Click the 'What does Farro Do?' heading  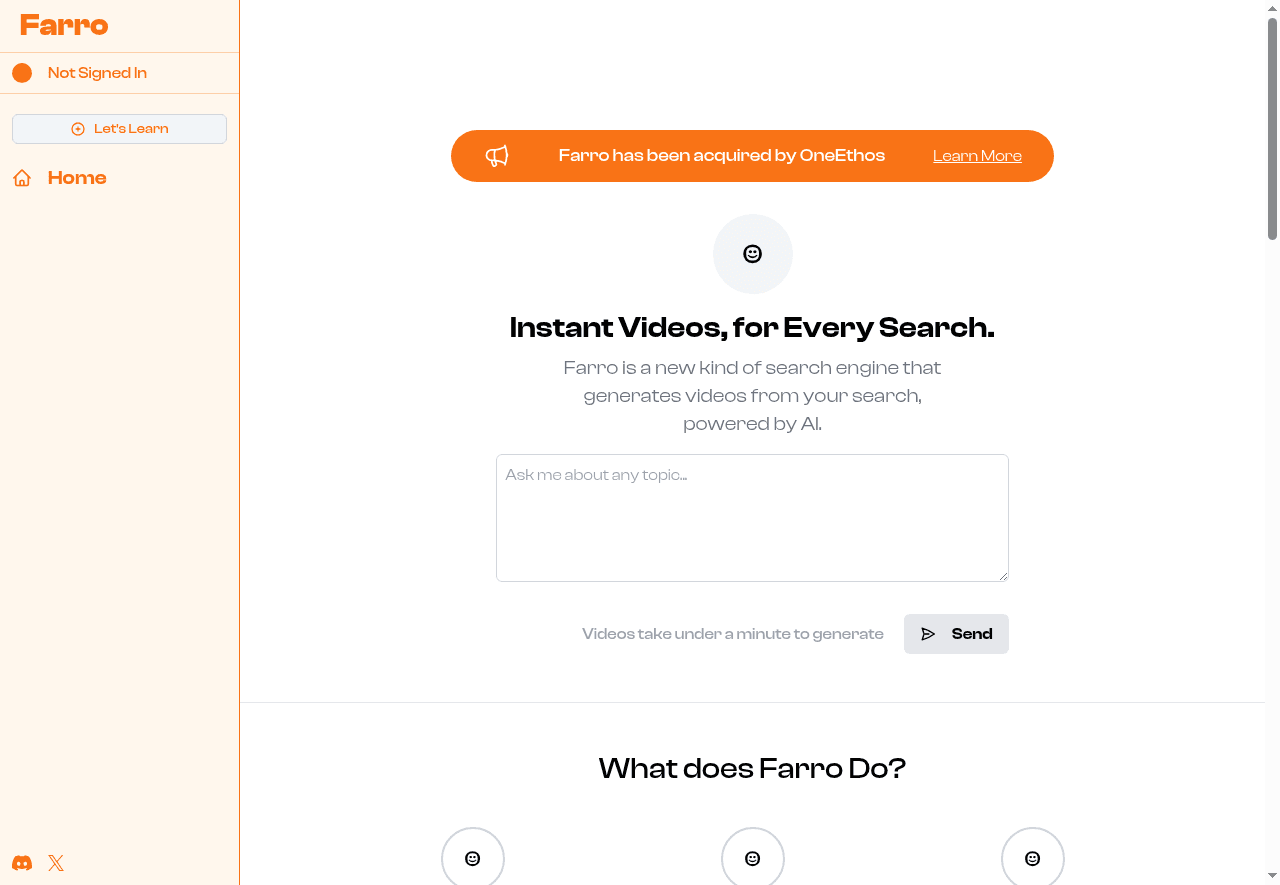752,768
